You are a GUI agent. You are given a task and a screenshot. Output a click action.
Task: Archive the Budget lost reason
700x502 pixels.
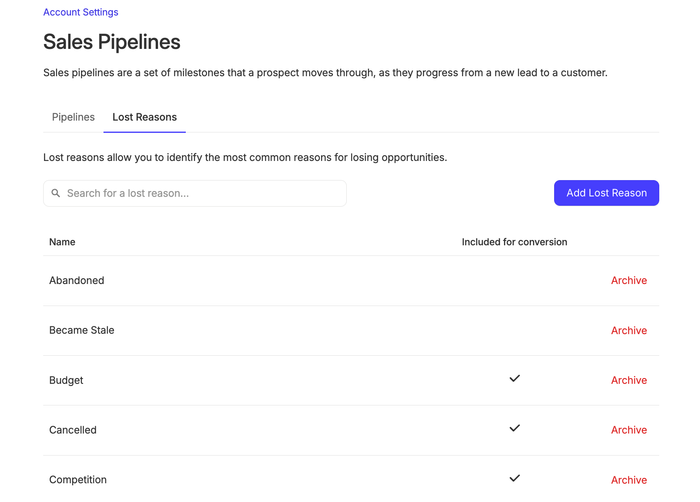628,381
